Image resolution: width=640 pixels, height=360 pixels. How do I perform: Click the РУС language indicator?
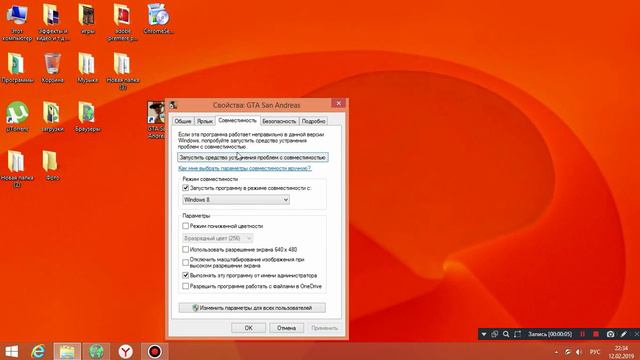pyautogui.click(x=595, y=352)
